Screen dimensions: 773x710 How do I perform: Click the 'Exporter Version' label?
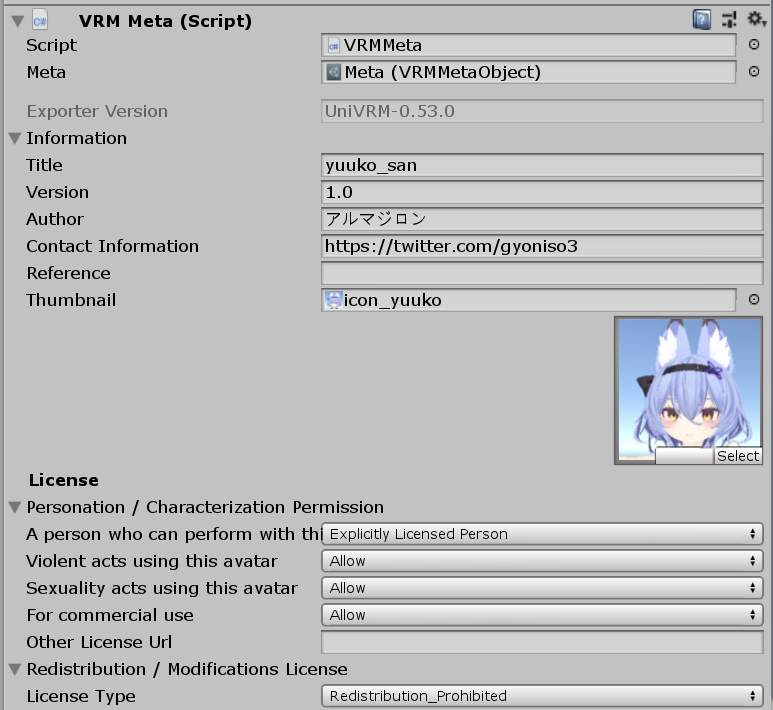pos(97,111)
